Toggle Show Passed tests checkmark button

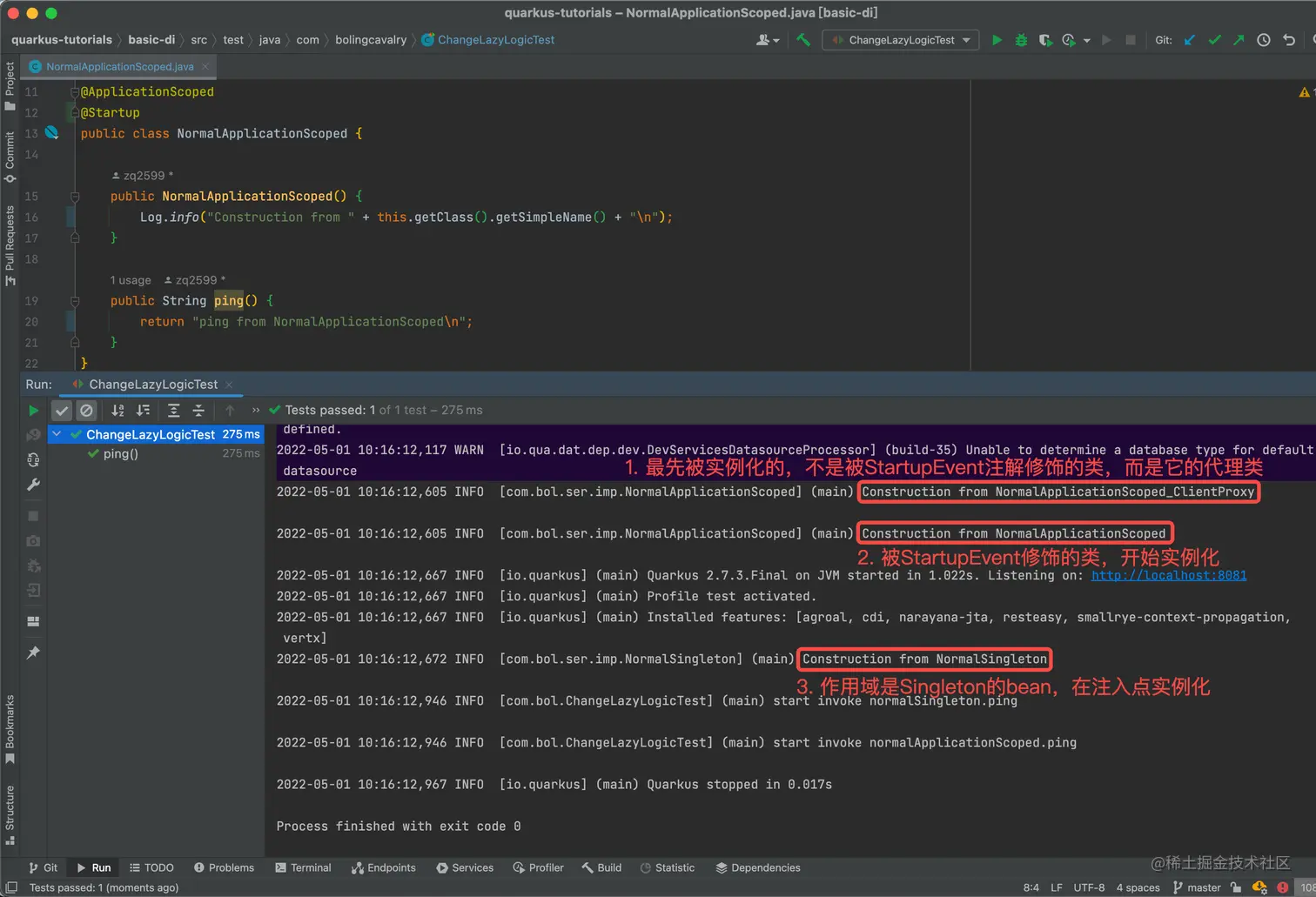[x=61, y=411]
